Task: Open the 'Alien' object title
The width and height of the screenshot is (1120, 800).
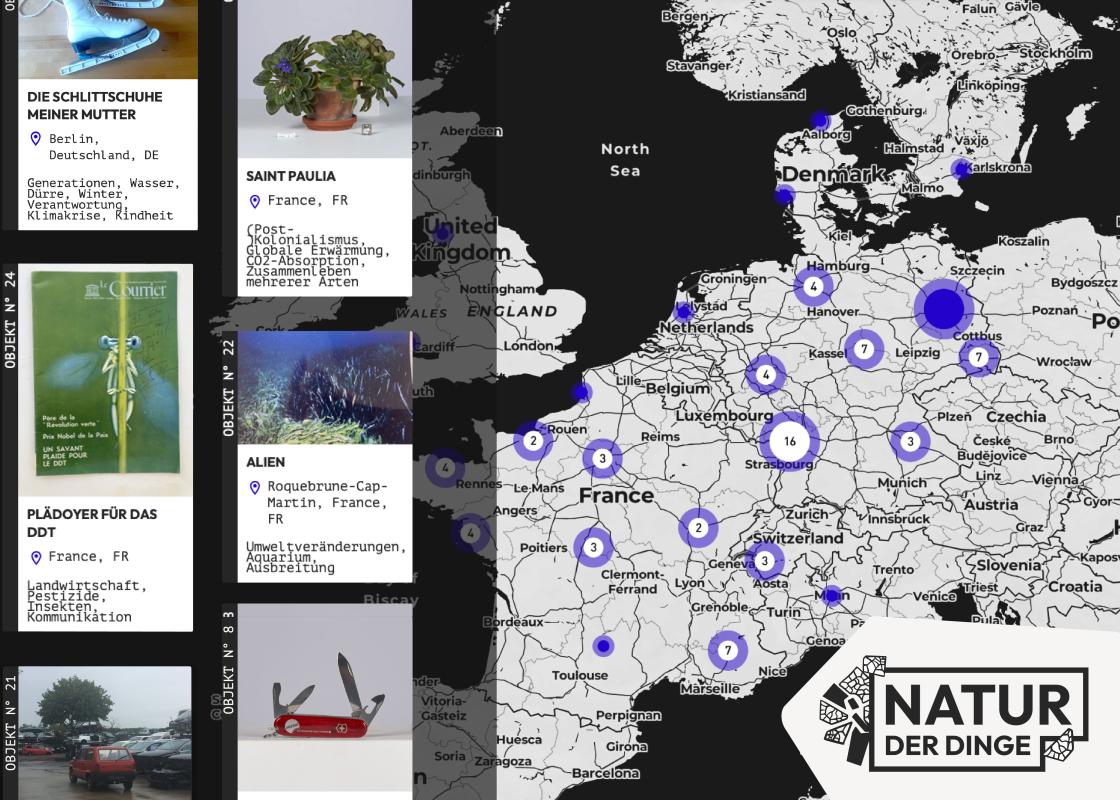Action: click(x=265, y=462)
